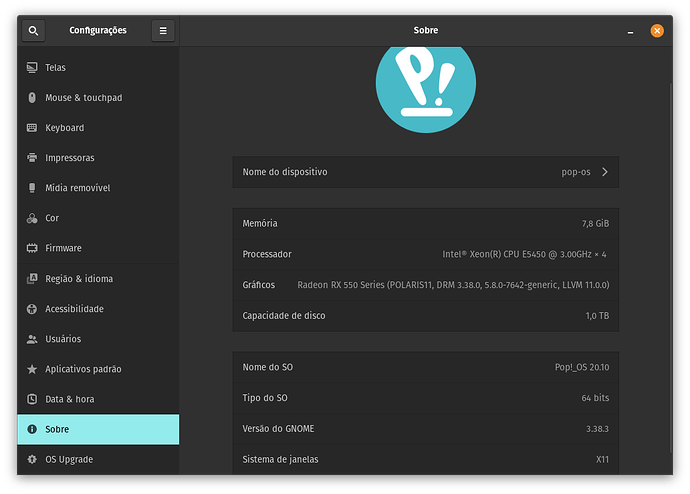Select Usuários in the sidebar
This screenshot has height=494, width=690.
coord(63,339)
